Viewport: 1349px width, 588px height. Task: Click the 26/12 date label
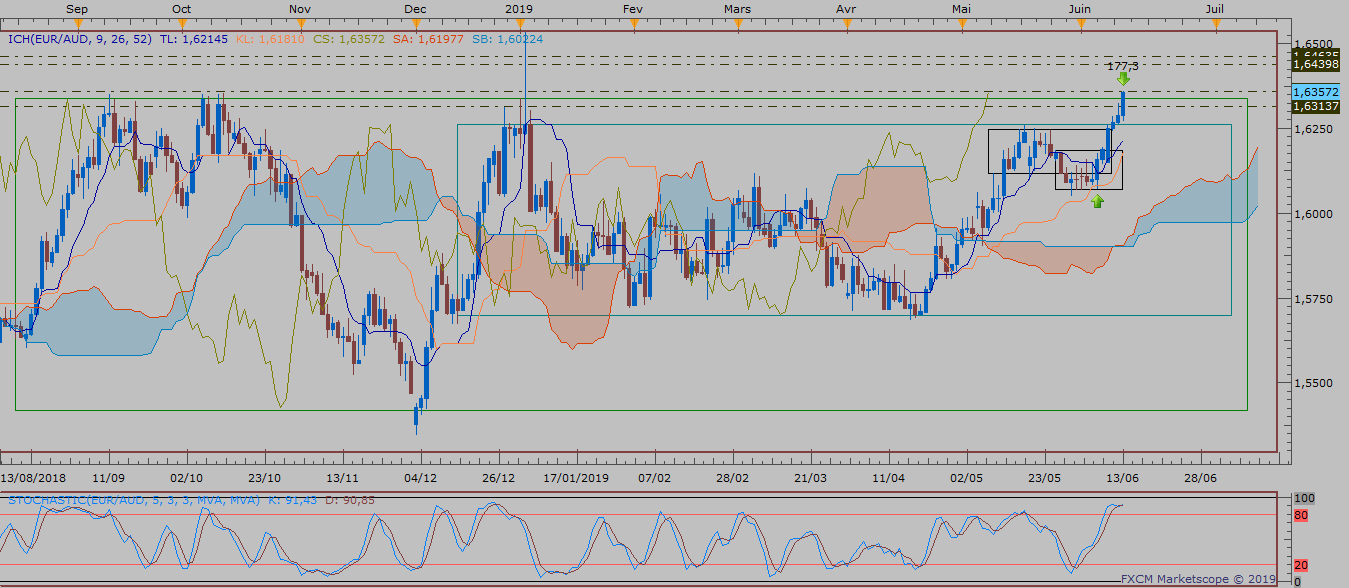click(499, 478)
